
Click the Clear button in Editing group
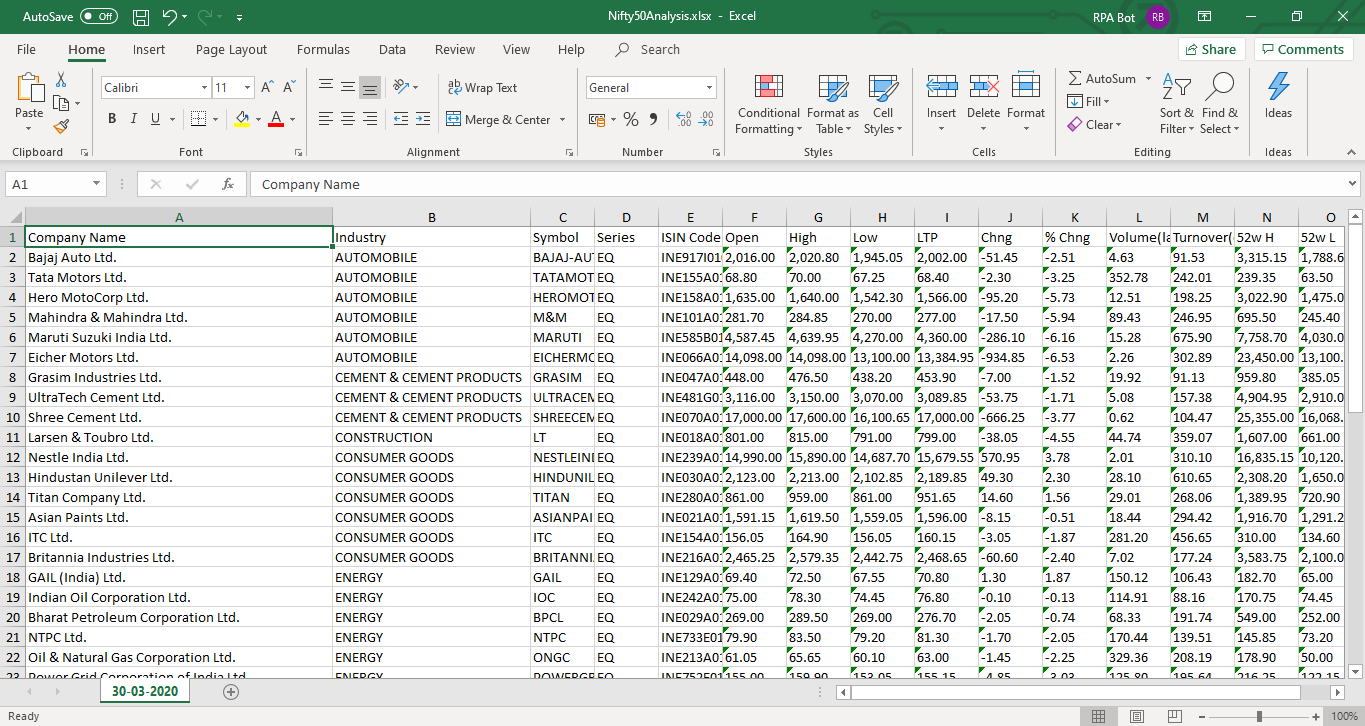click(x=1094, y=125)
